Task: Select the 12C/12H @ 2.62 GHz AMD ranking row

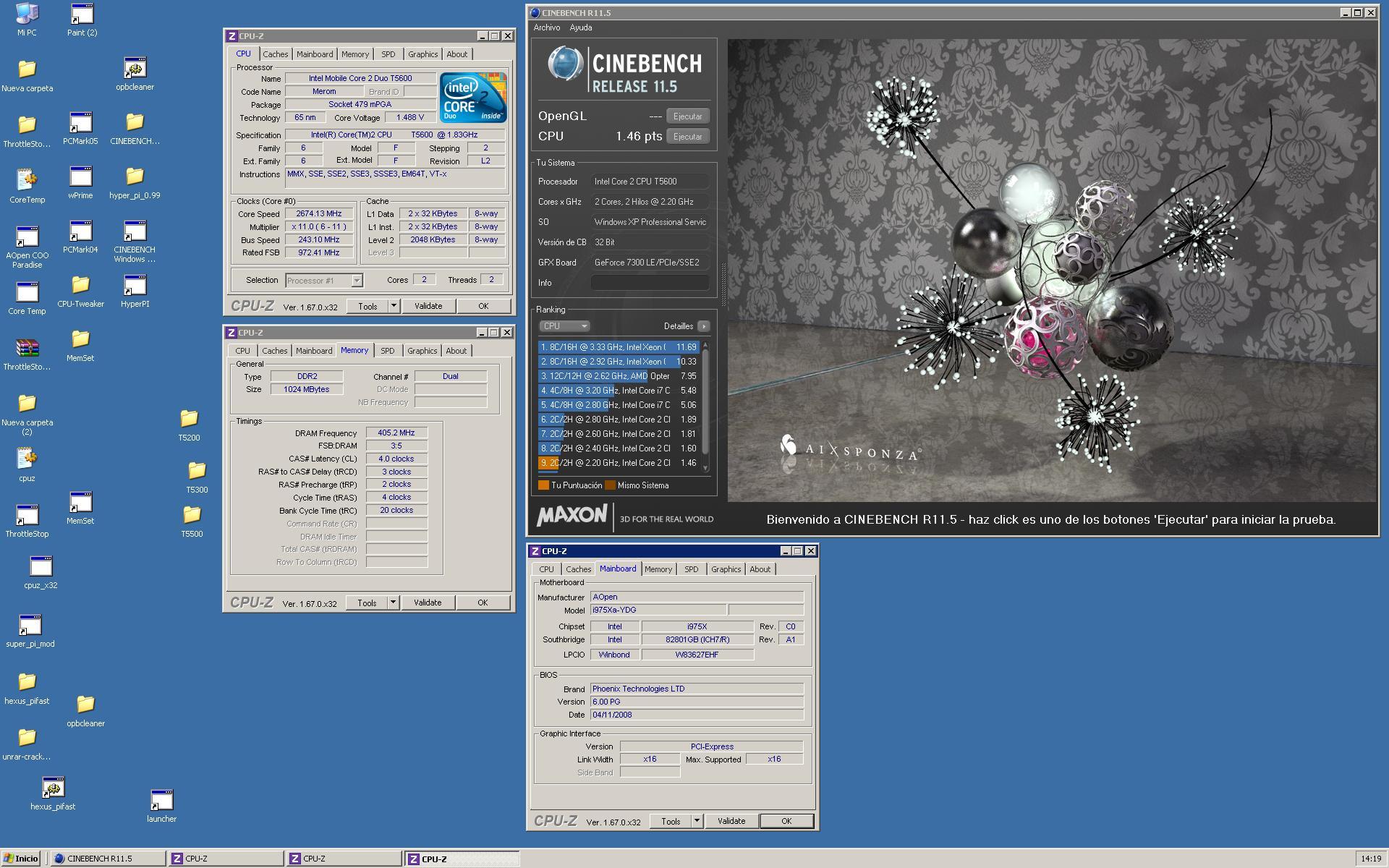Action: click(x=619, y=376)
